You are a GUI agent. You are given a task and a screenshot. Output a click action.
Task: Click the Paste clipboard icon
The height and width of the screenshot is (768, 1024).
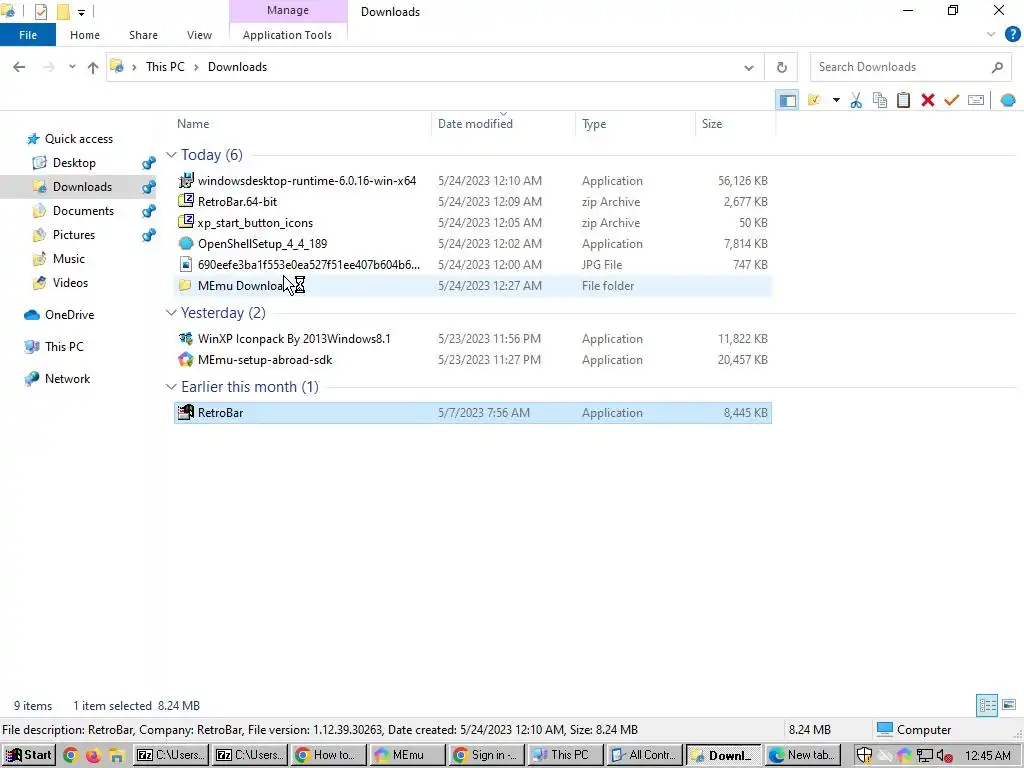(903, 101)
